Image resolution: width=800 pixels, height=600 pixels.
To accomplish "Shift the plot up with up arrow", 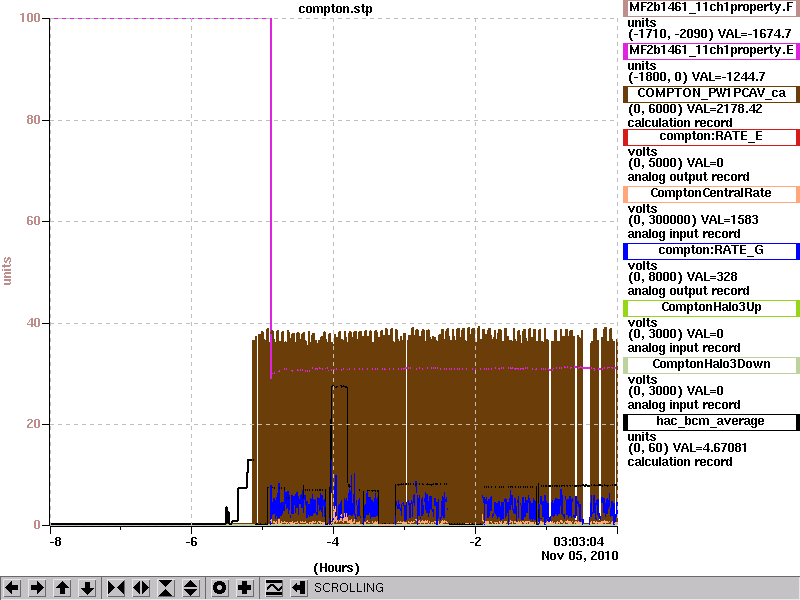I will click(x=62, y=588).
